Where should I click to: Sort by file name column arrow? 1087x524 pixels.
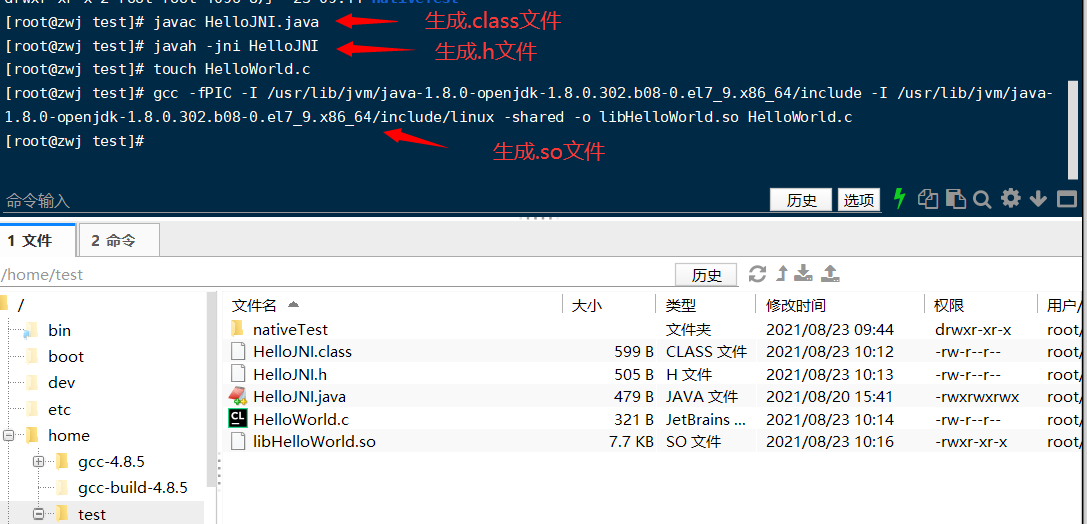pyautogui.click(x=293, y=304)
